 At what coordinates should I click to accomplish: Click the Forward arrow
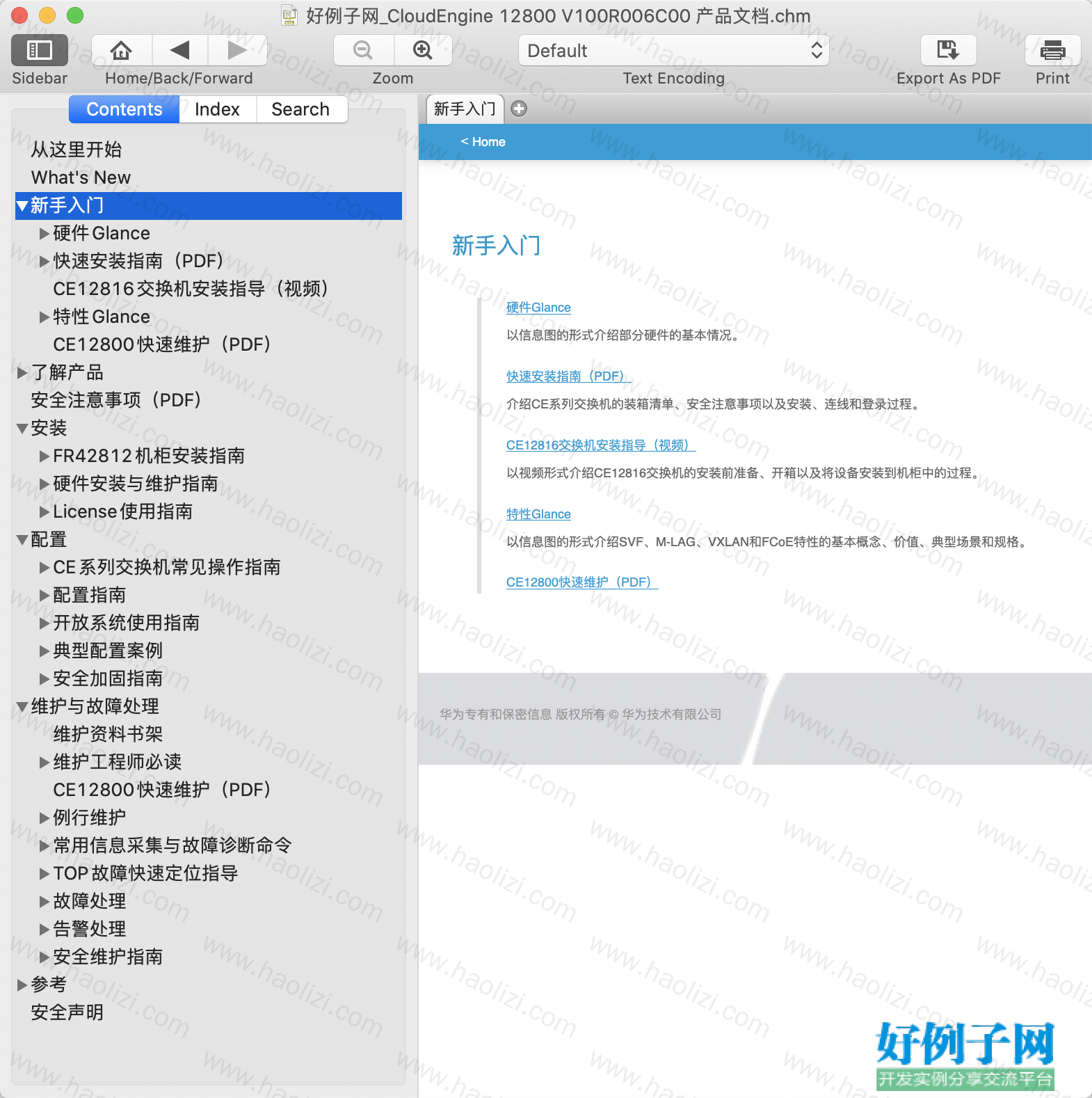[x=238, y=50]
